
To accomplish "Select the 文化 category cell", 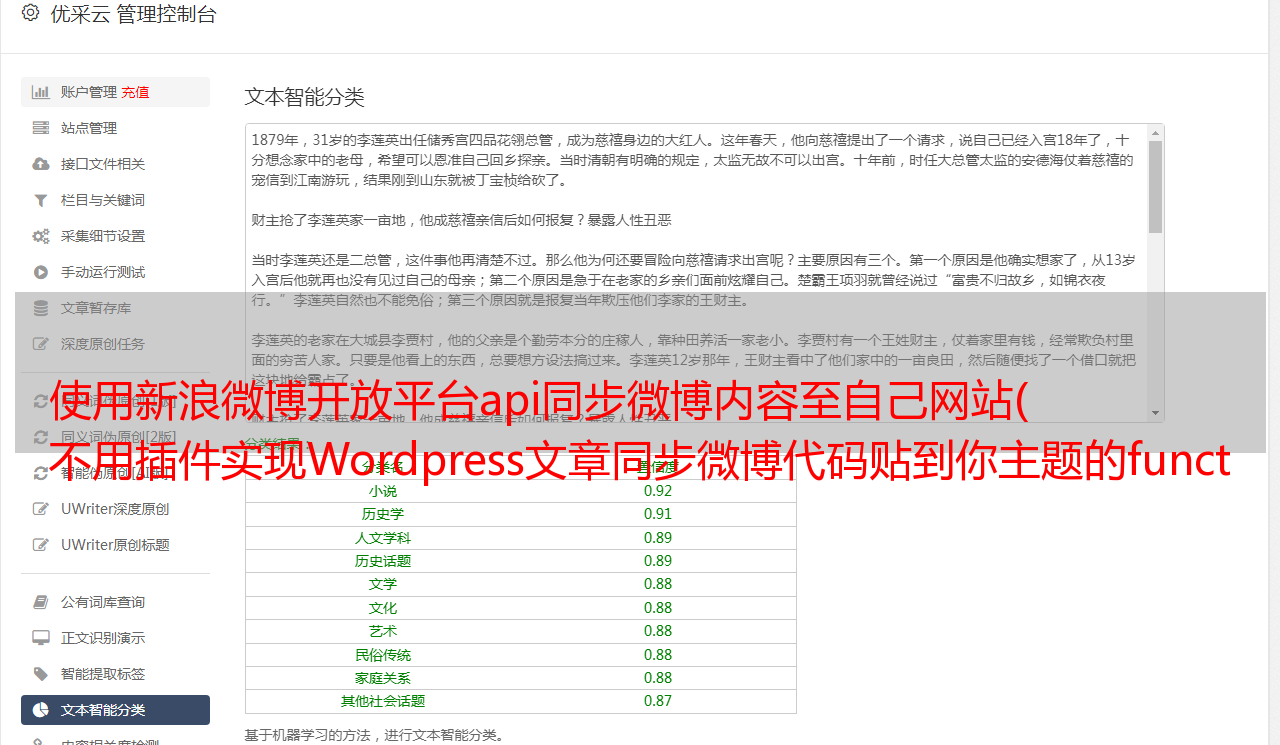I will [383, 608].
